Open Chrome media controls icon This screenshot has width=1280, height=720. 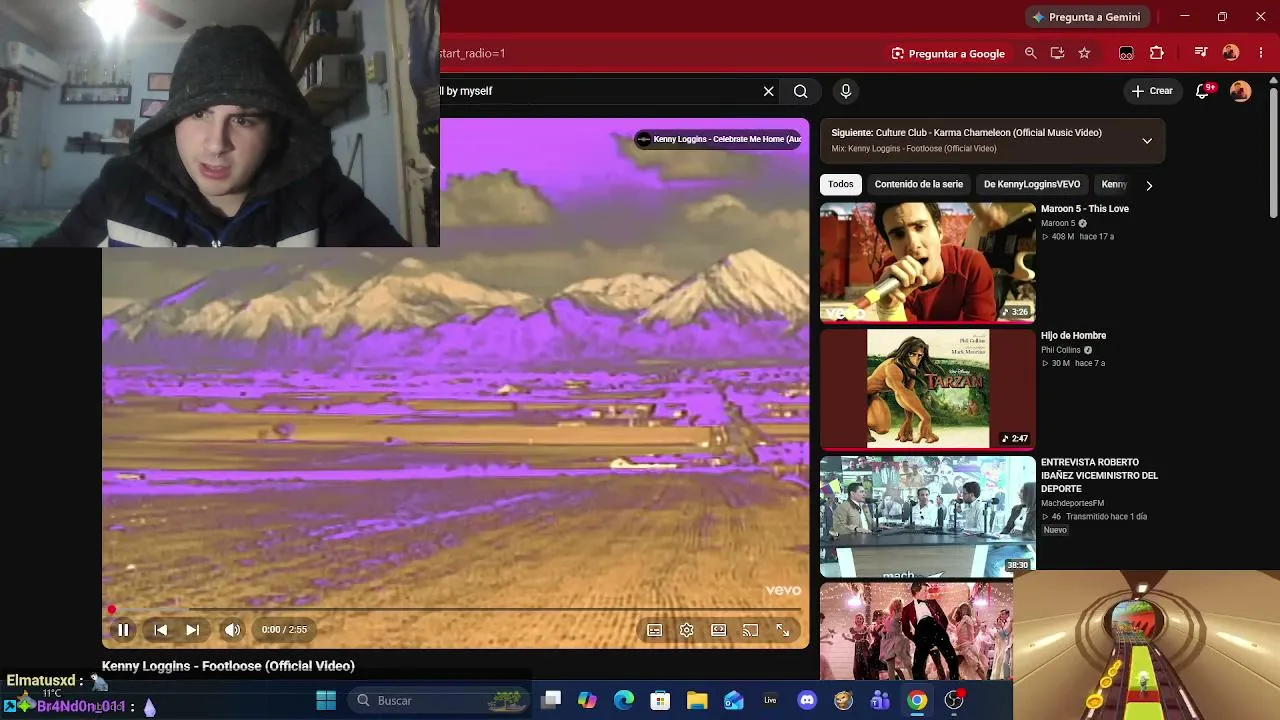(x=1201, y=53)
